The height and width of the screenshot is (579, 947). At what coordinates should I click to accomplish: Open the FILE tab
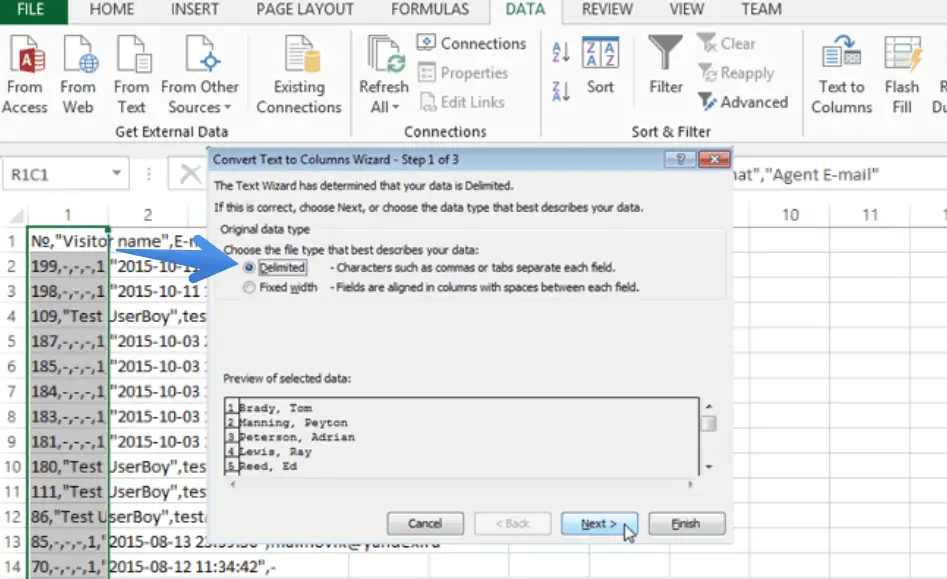[x=31, y=10]
